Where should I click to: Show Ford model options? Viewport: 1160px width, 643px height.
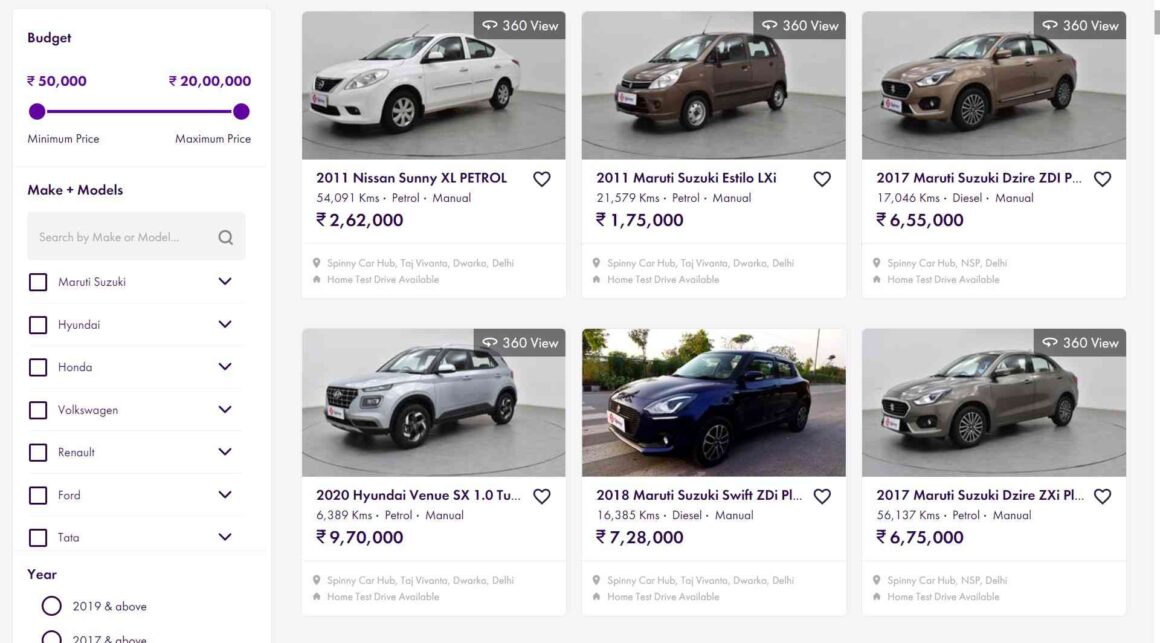tap(225, 495)
